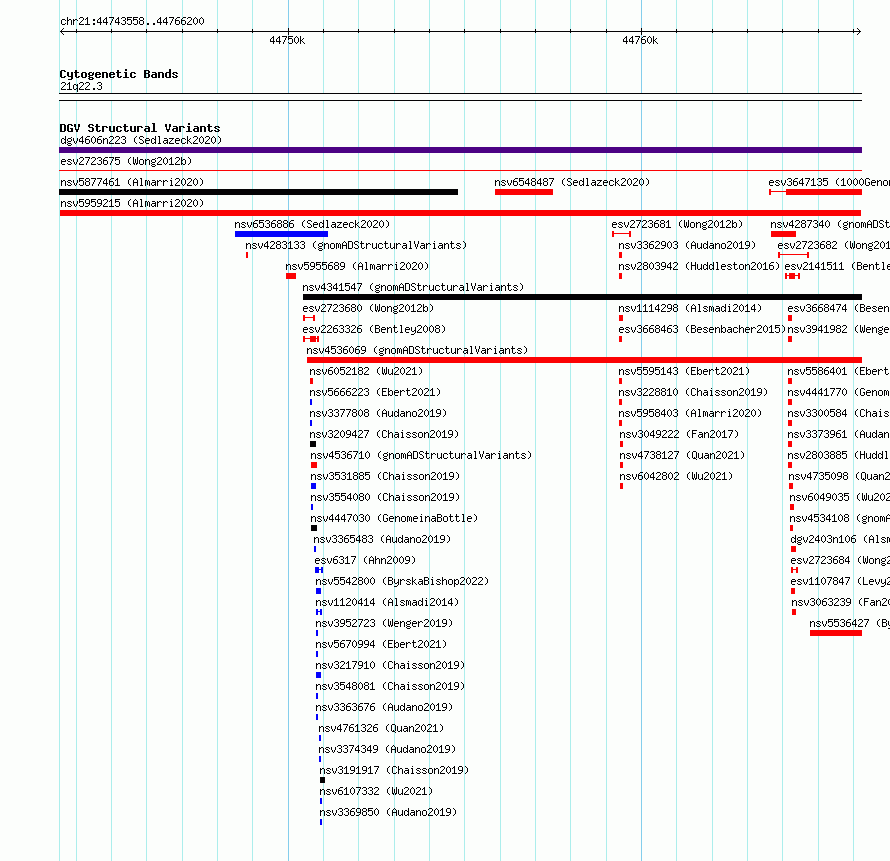Open nsv3362903 (Audano2019) label
The height and width of the screenshot is (861, 890).
pyautogui.click(x=687, y=245)
